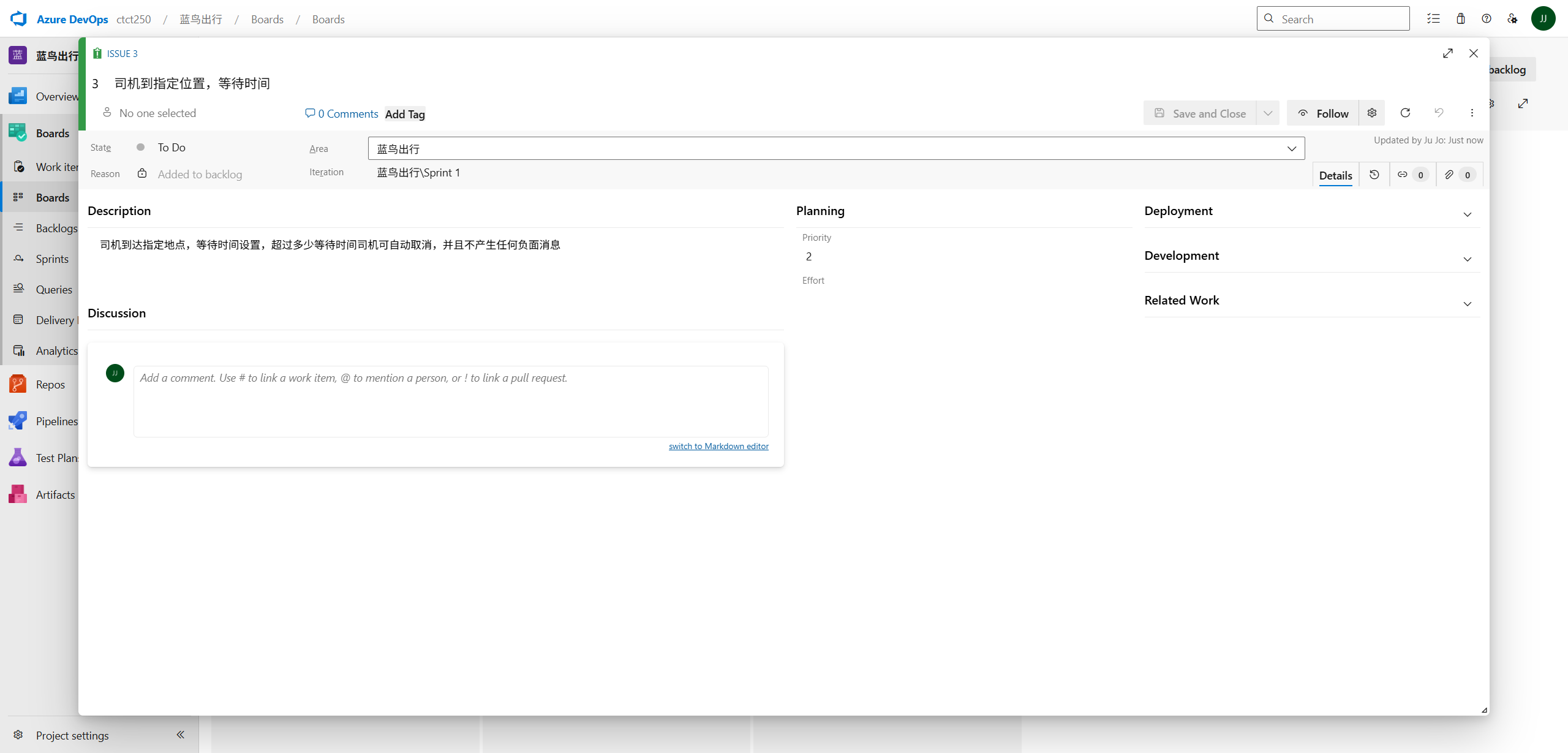This screenshot has height=753, width=1568.
Task: Open follow settings gear icon
Action: pos(1372,113)
